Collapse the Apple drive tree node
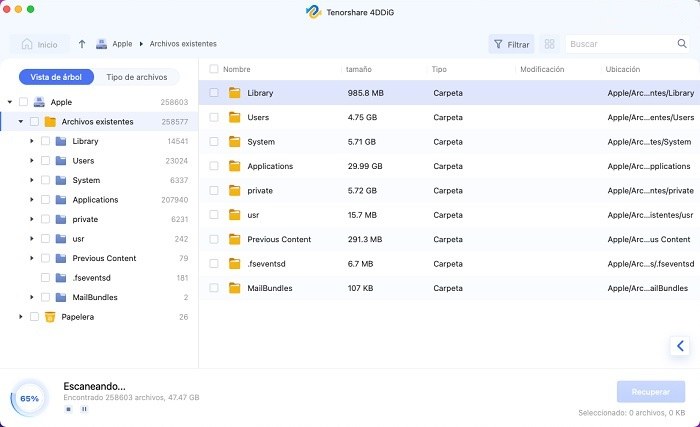This screenshot has height=427, width=700. [9, 102]
